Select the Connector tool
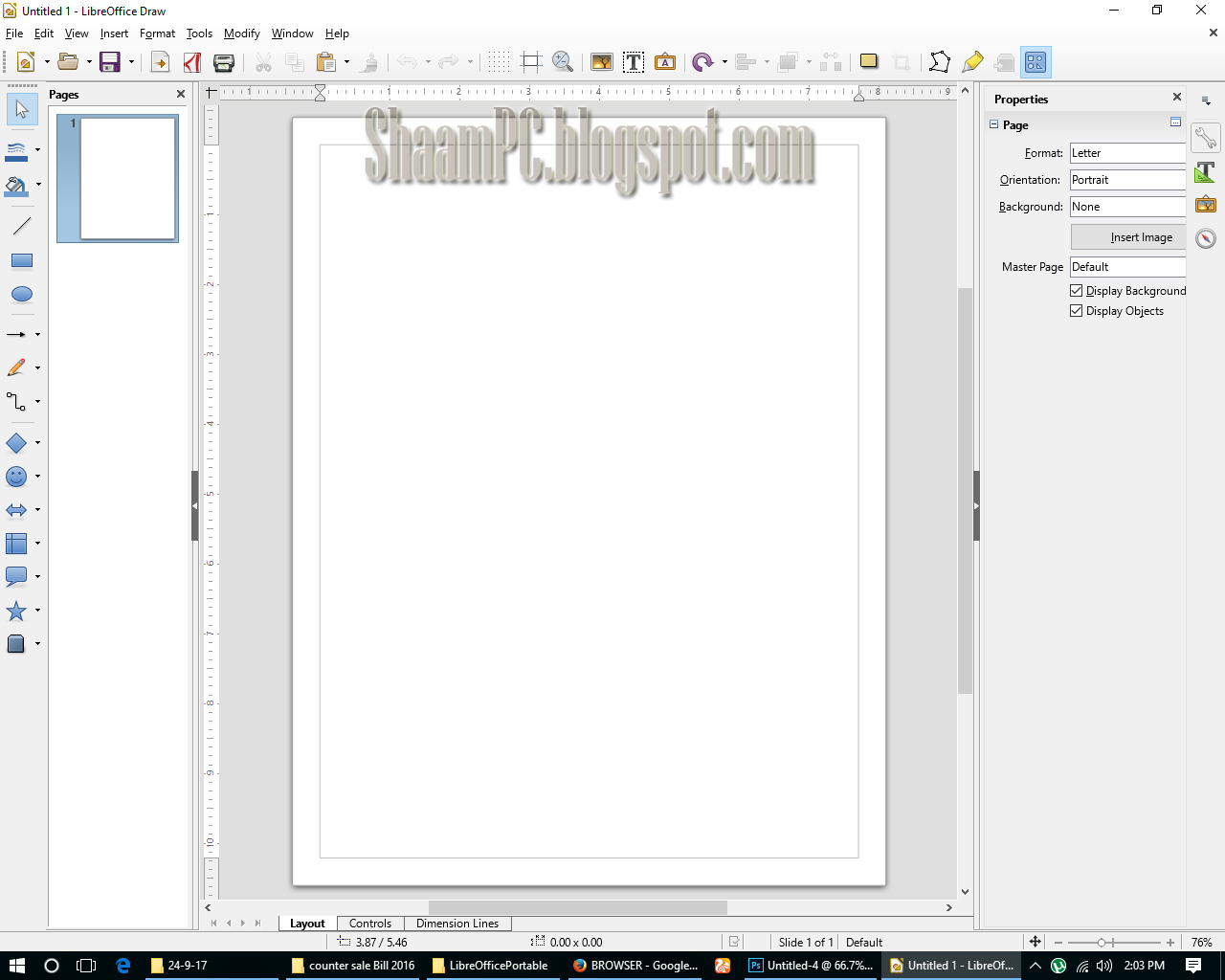The height and width of the screenshot is (980, 1225). click(x=16, y=402)
